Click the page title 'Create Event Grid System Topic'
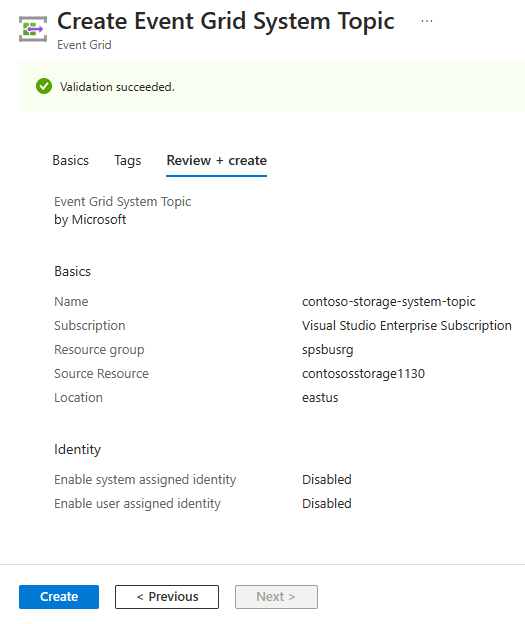 click(x=226, y=21)
